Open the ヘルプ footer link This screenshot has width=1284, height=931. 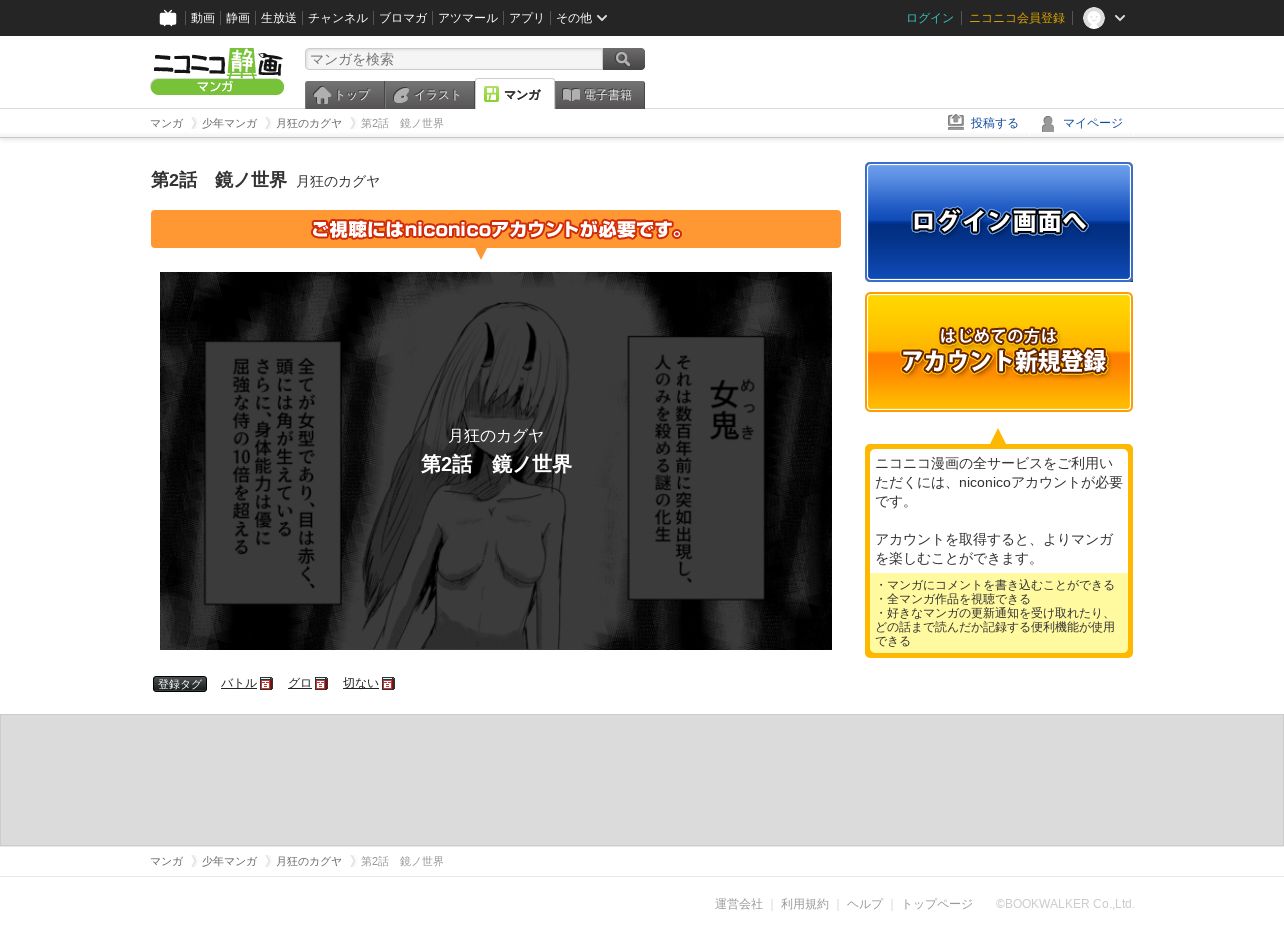click(865, 904)
